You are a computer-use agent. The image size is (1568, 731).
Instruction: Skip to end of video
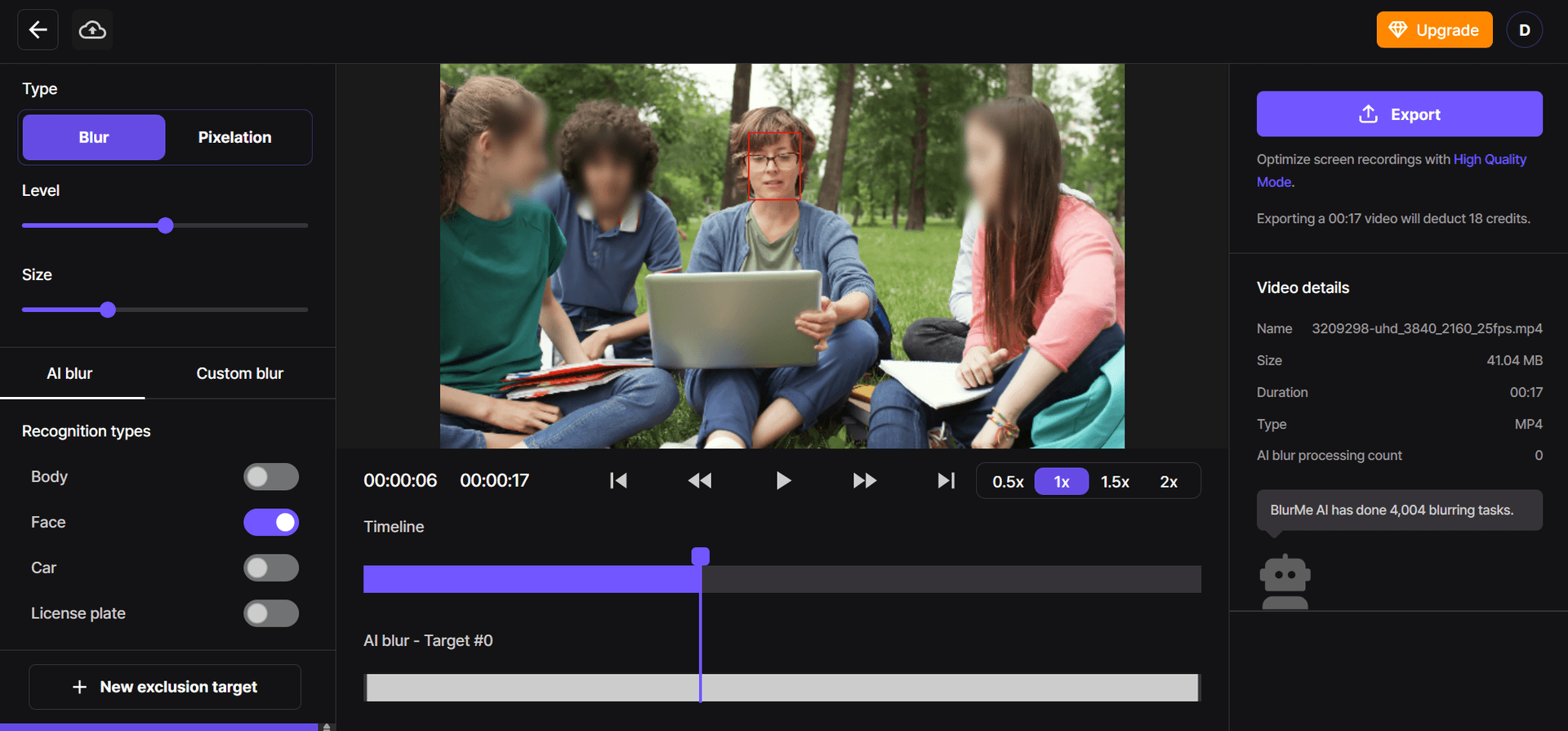(946, 480)
